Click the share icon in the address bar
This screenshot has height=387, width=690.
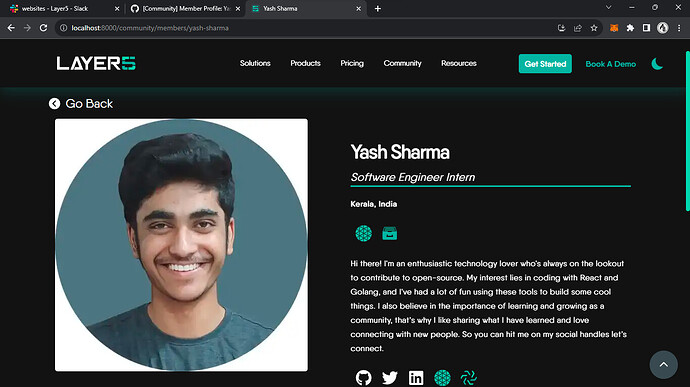(578, 28)
